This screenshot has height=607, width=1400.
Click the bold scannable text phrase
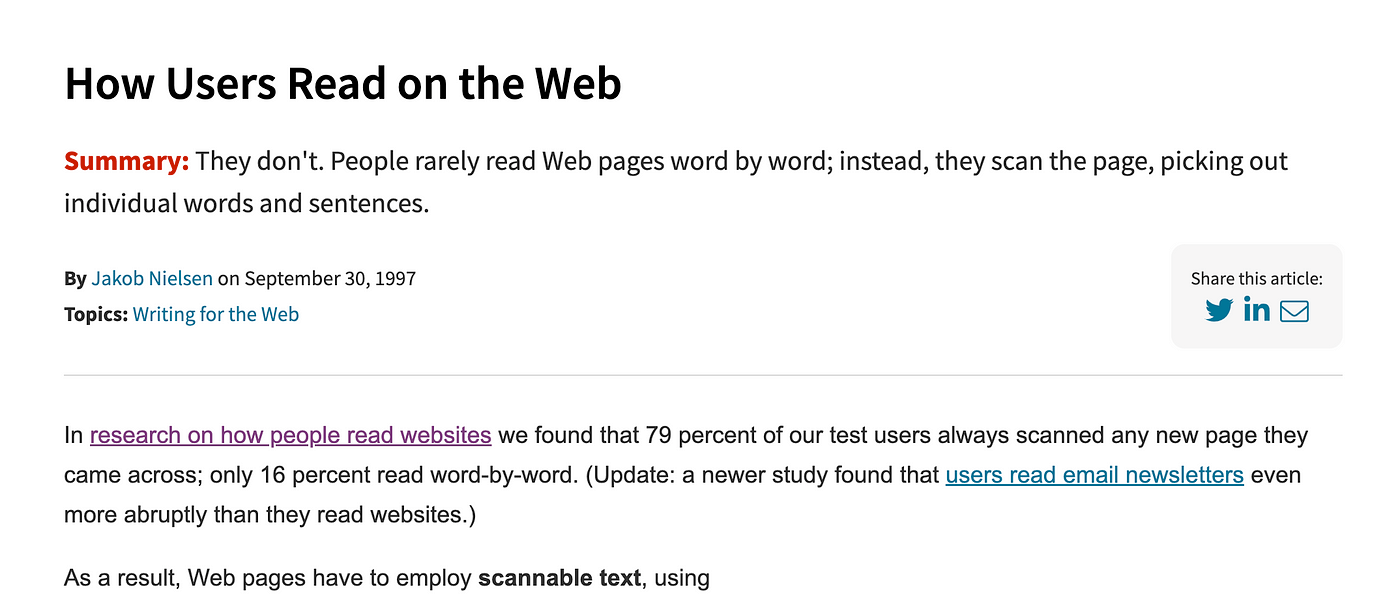tap(559, 578)
